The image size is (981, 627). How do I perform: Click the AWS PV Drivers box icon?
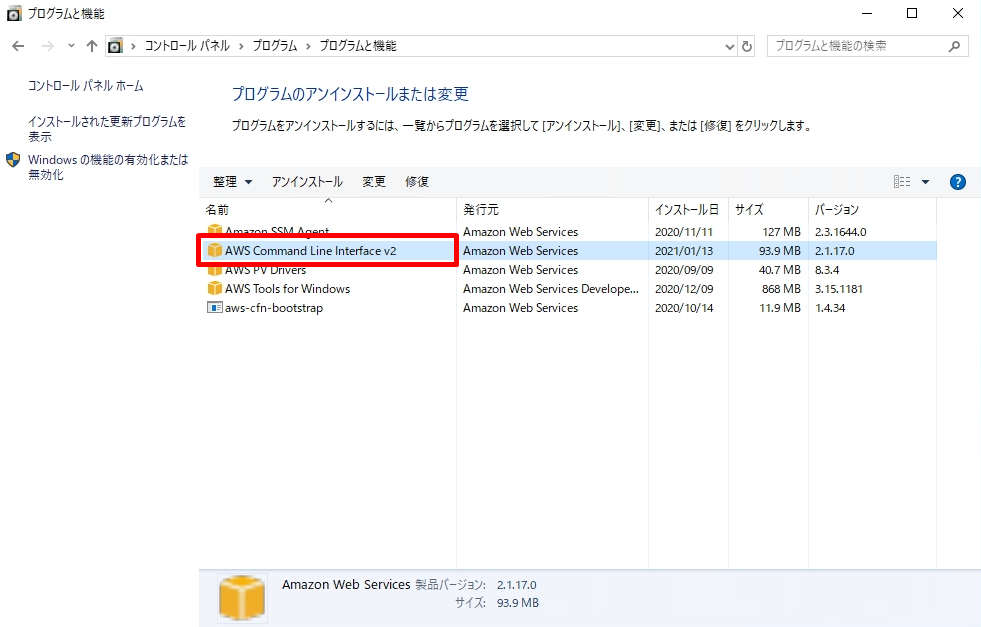(x=215, y=270)
